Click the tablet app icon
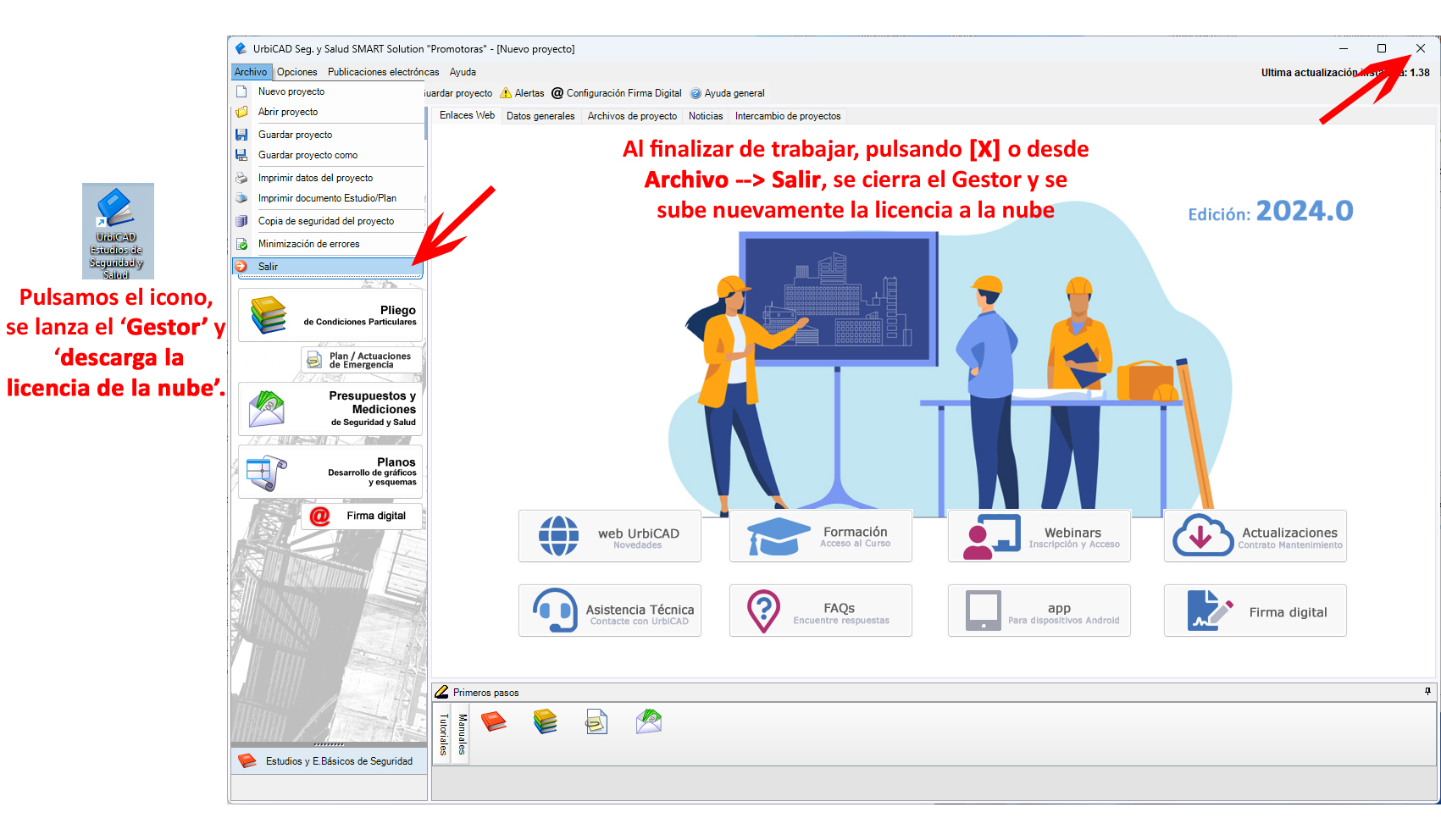The width and height of the screenshot is (1441, 840). (x=984, y=611)
